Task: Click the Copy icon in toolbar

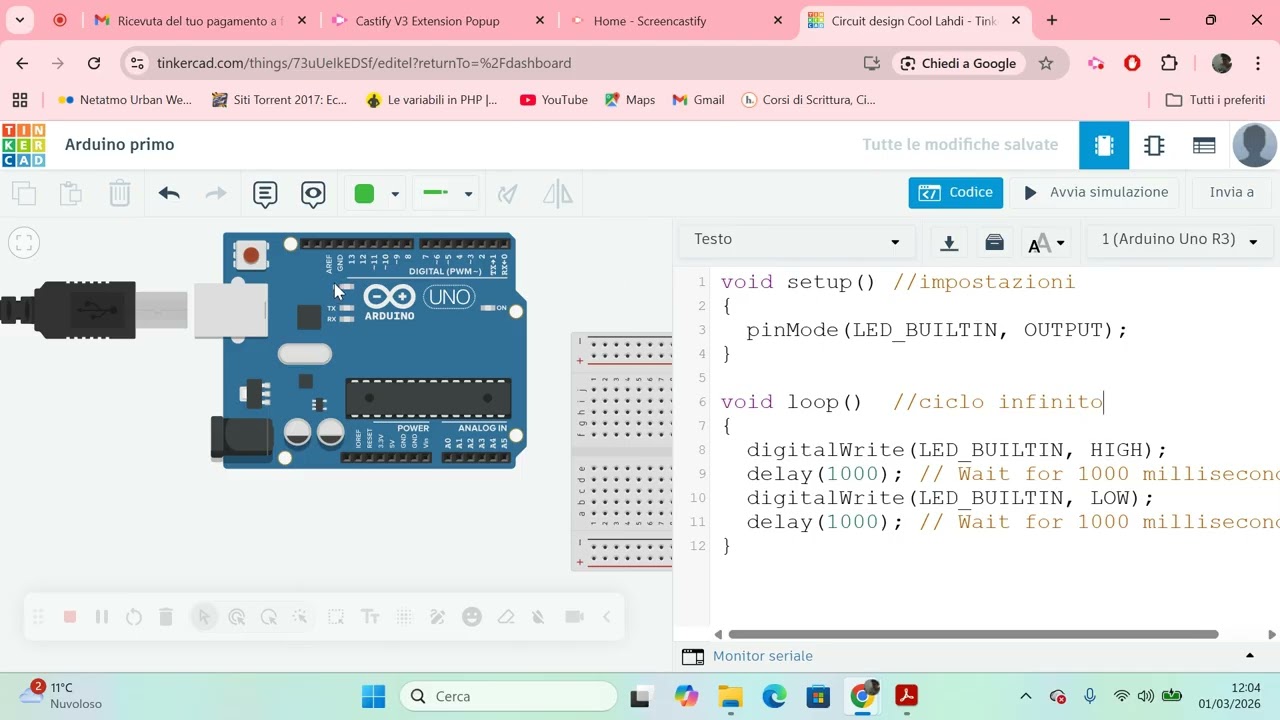Action: [x=24, y=193]
